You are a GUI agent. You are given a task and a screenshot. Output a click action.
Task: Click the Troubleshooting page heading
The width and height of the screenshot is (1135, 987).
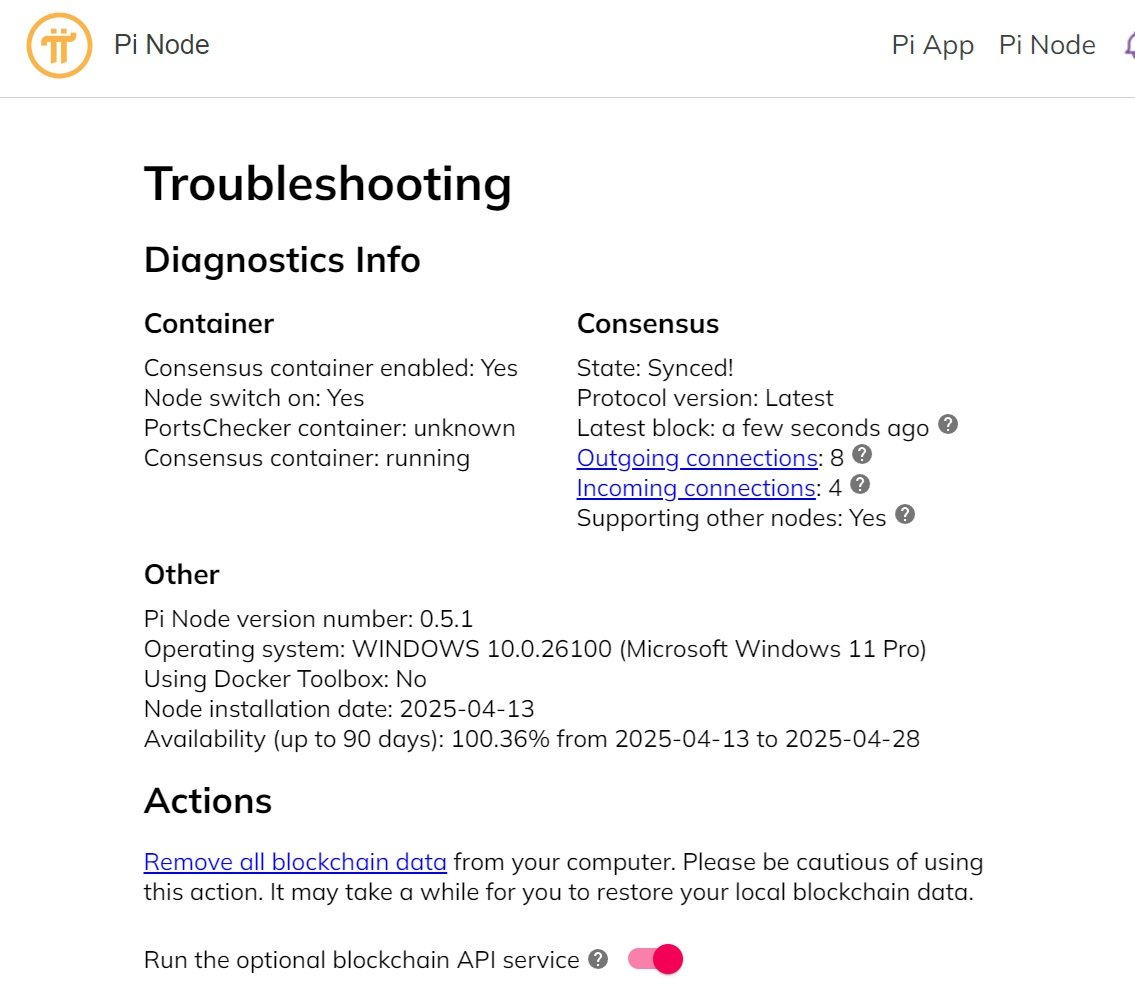click(328, 184)
